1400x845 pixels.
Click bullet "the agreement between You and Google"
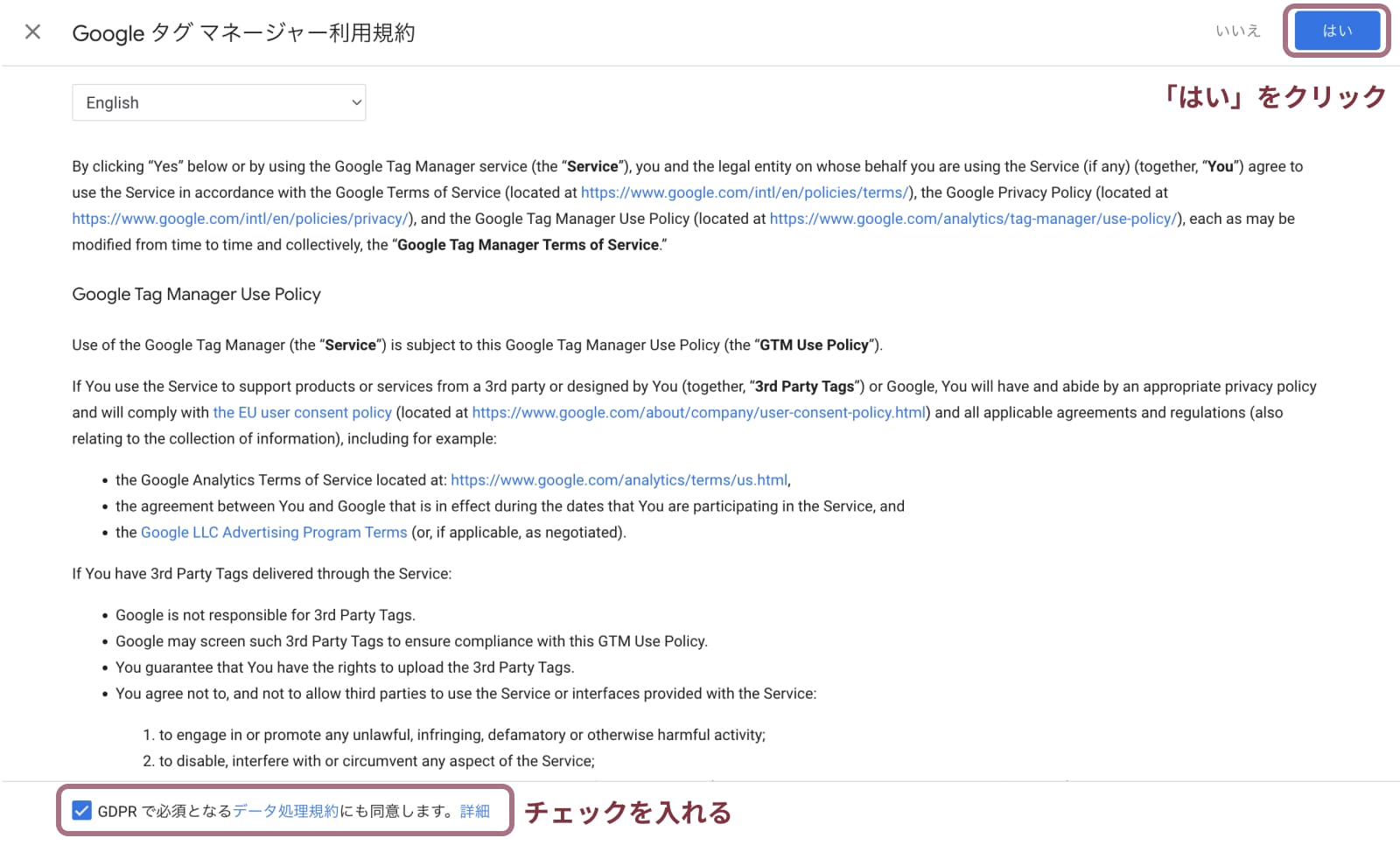click(510, 506)
